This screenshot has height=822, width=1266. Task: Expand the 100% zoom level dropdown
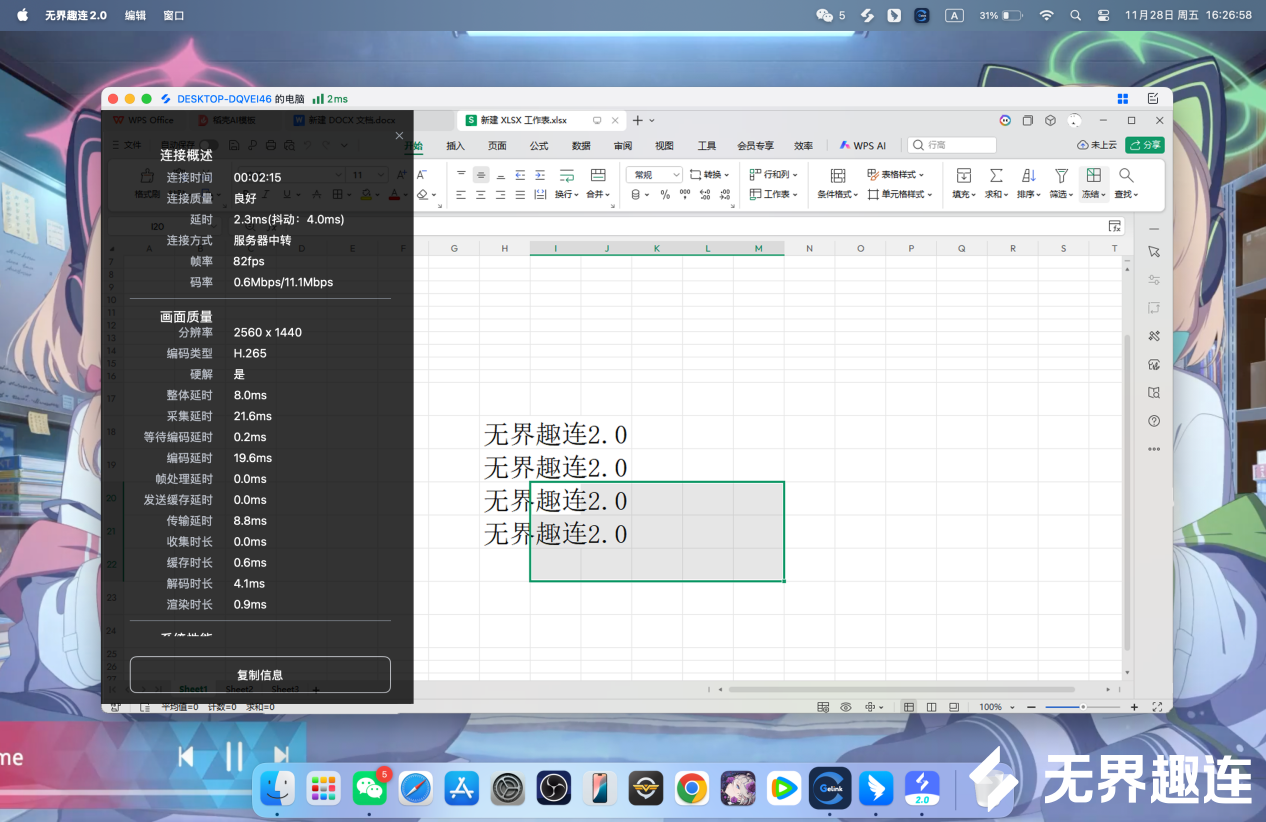pos(995,707)
